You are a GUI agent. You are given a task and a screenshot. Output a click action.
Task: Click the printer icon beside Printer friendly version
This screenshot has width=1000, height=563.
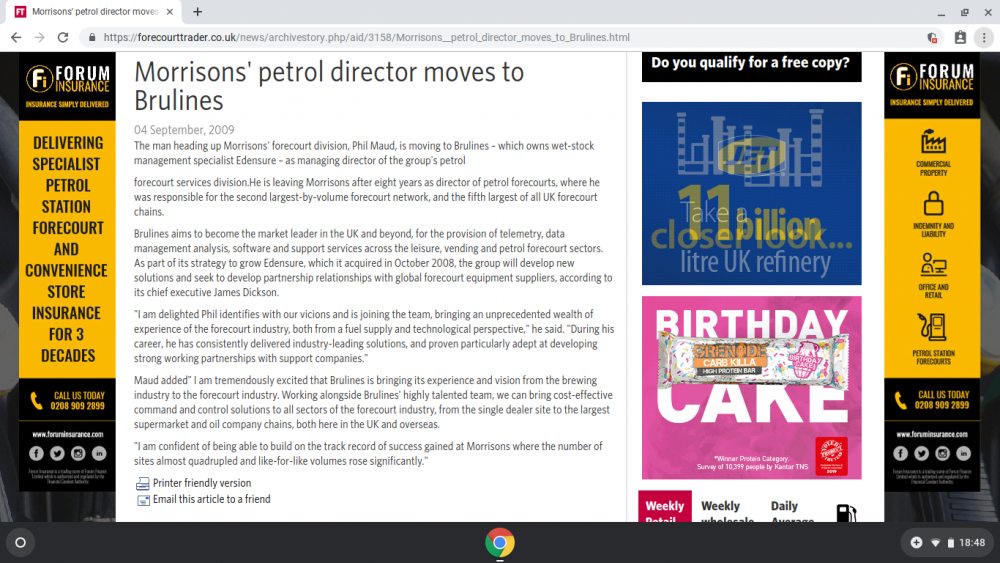pos(143,484)
